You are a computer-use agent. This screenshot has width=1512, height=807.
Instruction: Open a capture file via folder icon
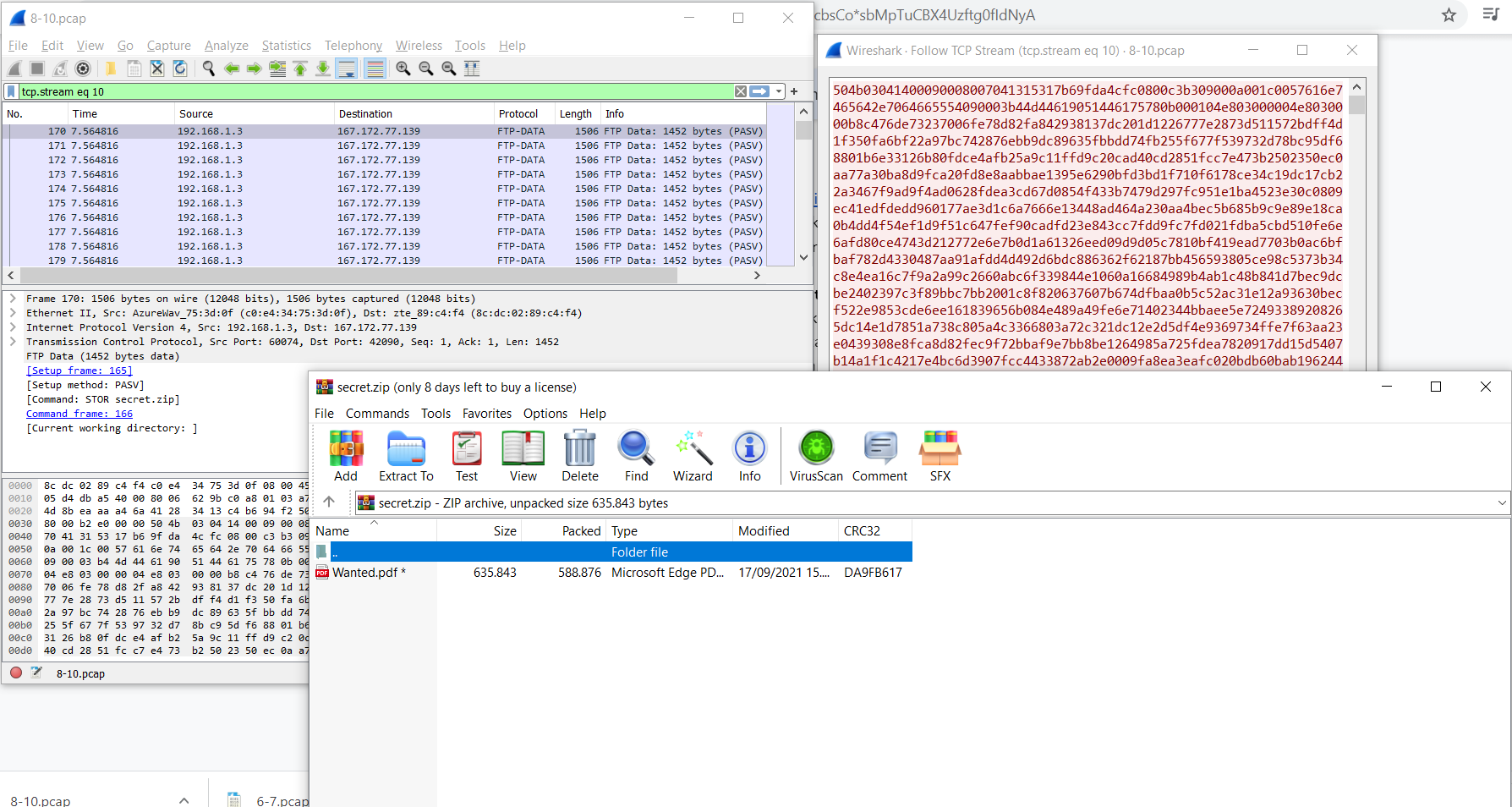110,69
